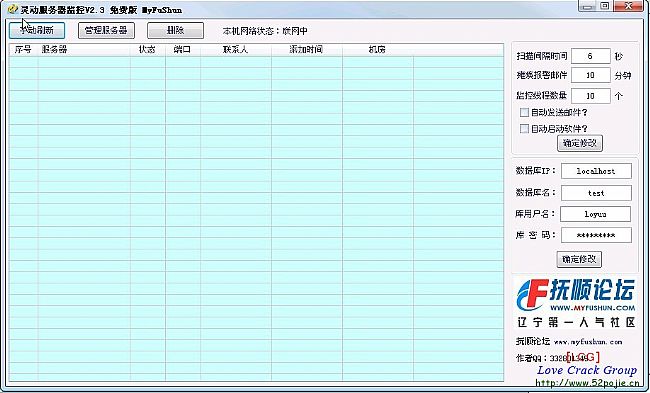This screenshot has width=650, height=393.
Task: Sort by the 状态 column header
Action: pos(148,50)
